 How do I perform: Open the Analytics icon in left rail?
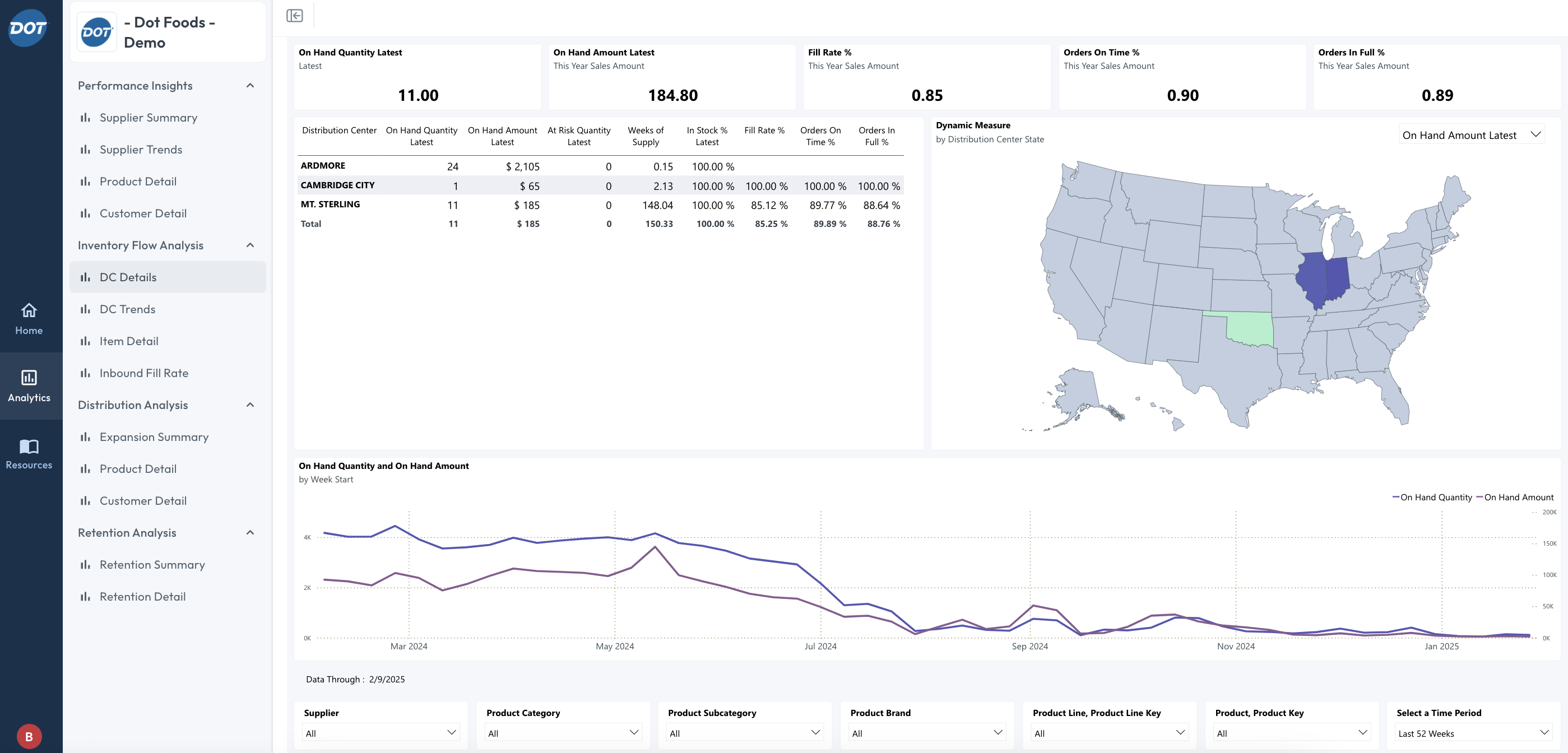click(x=29, y=378)
